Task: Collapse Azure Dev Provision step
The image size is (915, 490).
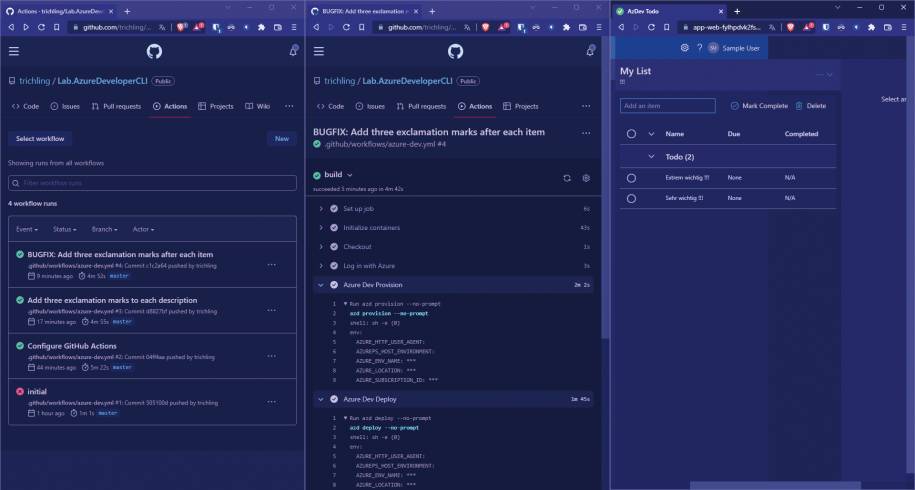Action: (320, 285)
